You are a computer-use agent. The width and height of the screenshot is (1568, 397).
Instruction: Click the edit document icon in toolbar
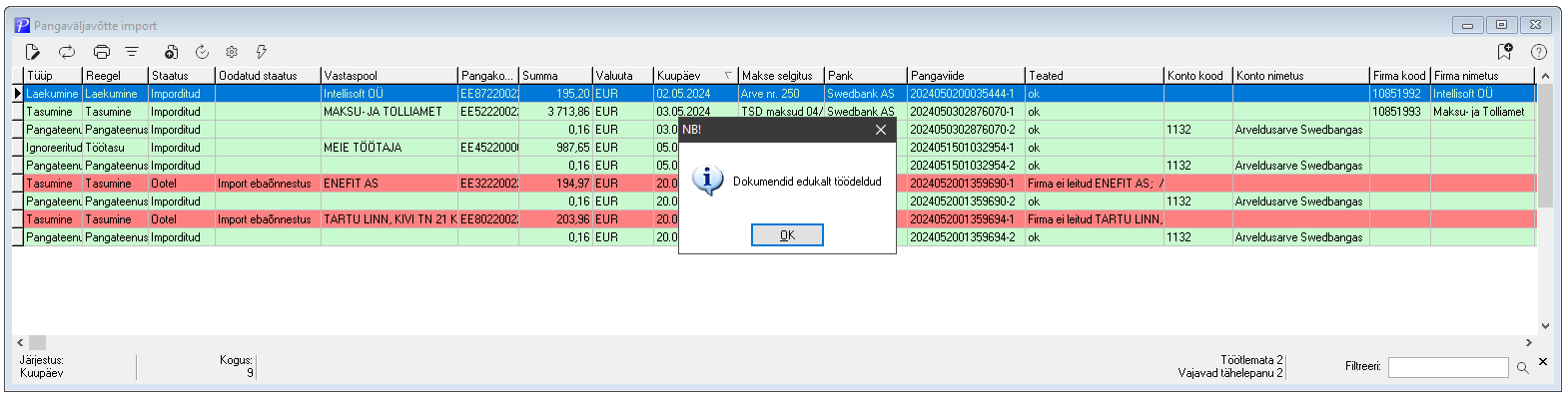(32, 52)
